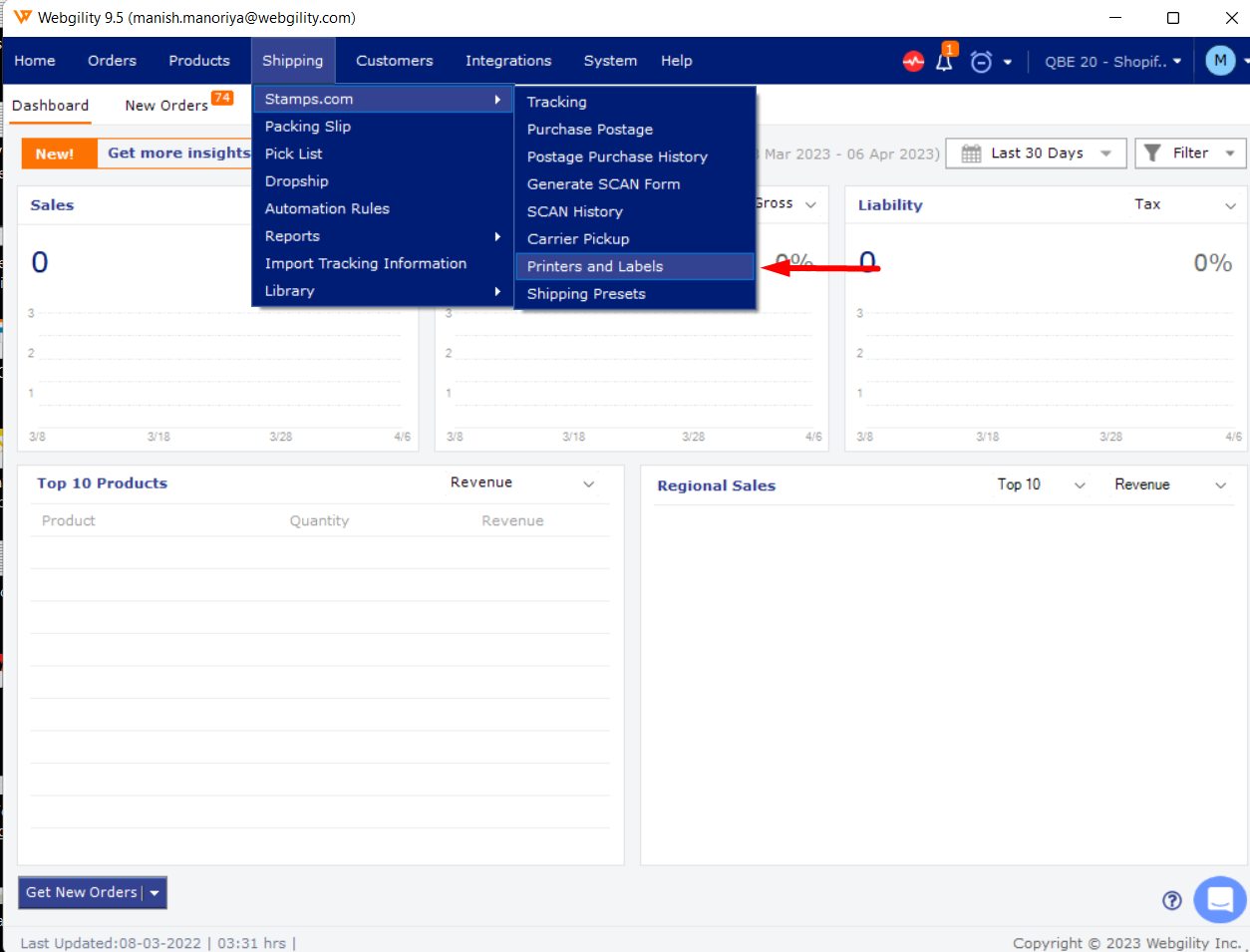
Task: Click the Get more insights banner link
Action: [178, 154]
